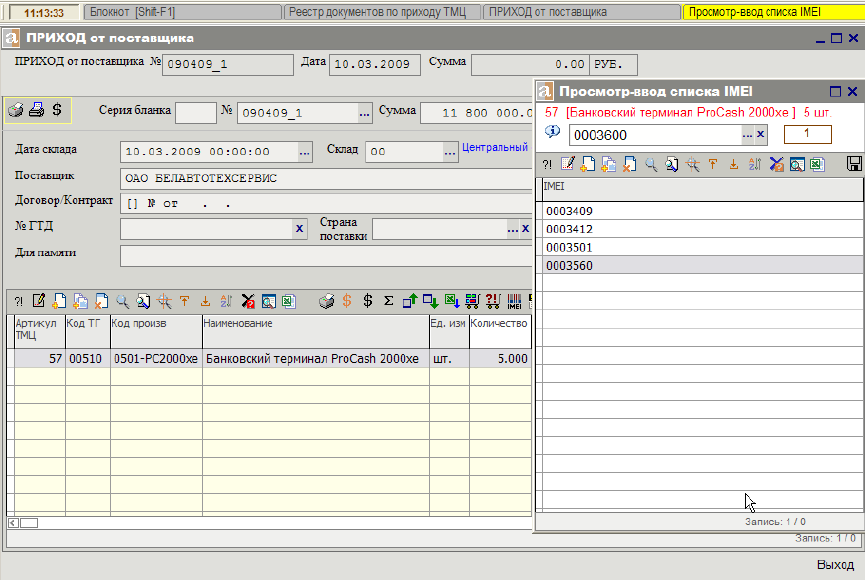
Task: Open the blank number '...' lookup
Action: pyautogui.click(x=364, y=113)
